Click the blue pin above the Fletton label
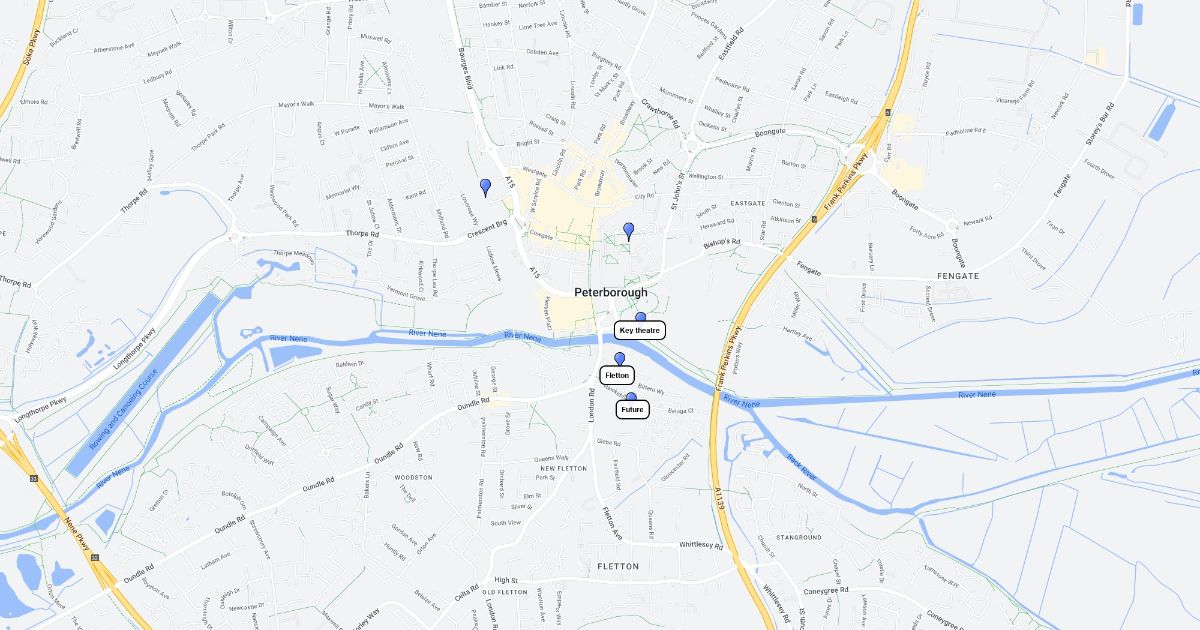 coord(619,359)
